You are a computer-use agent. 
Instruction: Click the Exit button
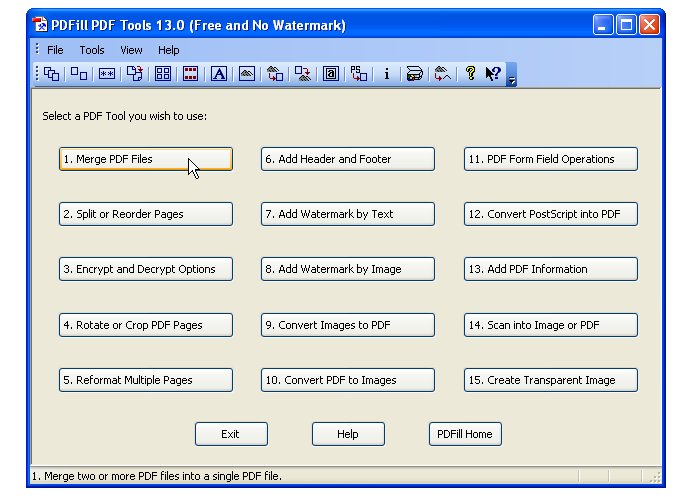(x=231, y=434)
